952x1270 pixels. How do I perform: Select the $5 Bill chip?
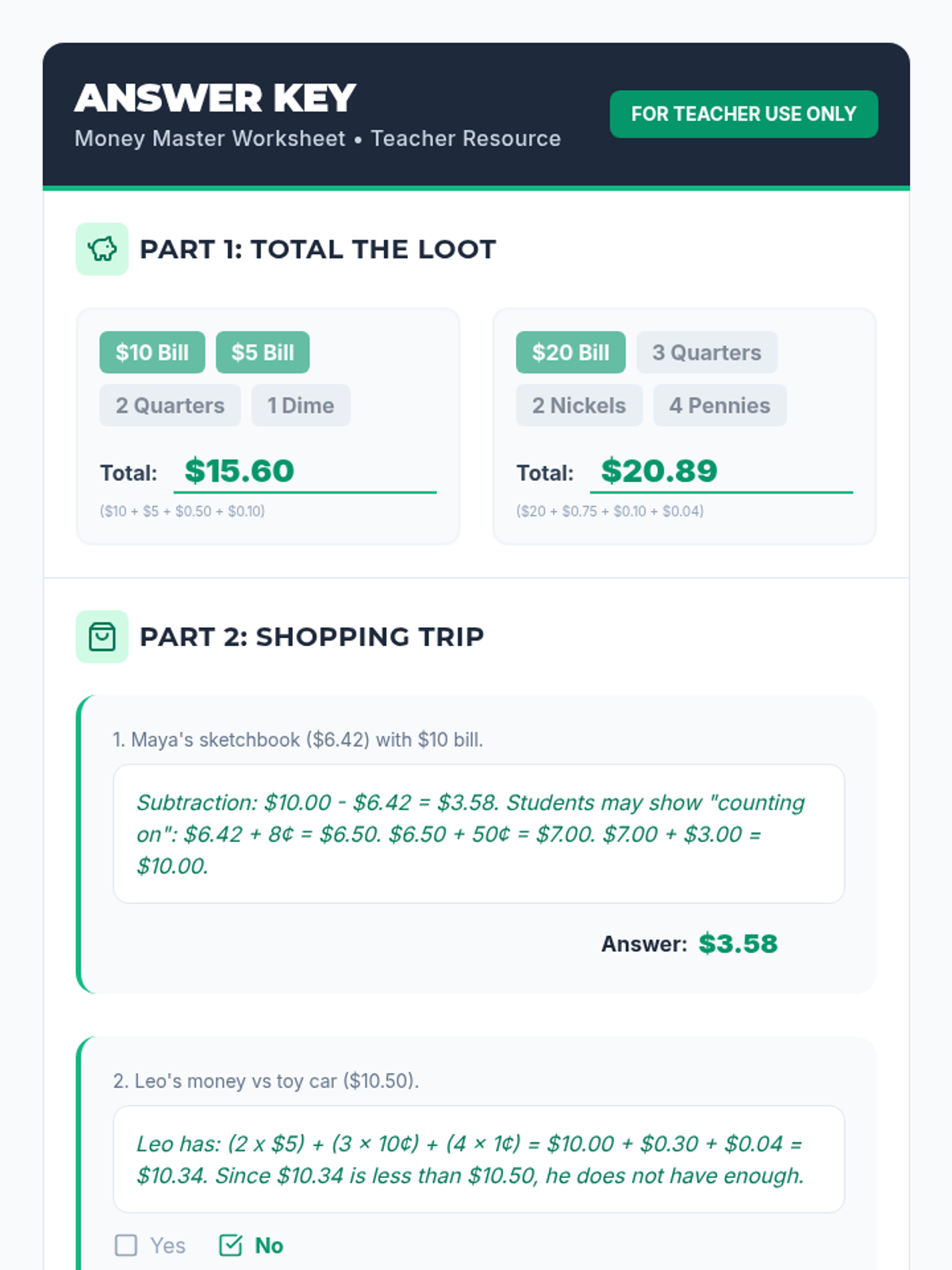[x=263, y=352]
